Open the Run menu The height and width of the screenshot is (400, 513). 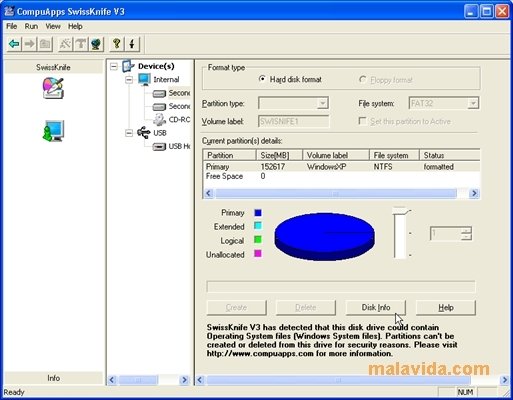click(x=31, y=26)
